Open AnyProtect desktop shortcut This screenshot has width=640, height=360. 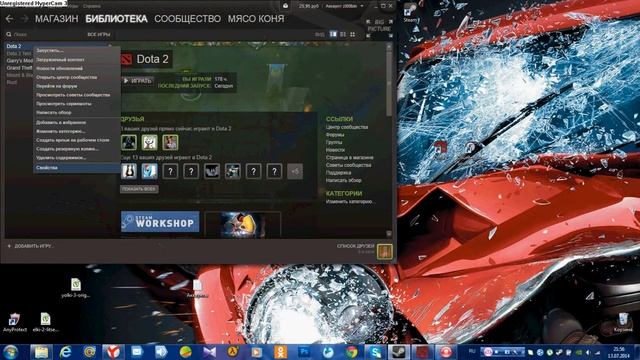coord(15,322)
